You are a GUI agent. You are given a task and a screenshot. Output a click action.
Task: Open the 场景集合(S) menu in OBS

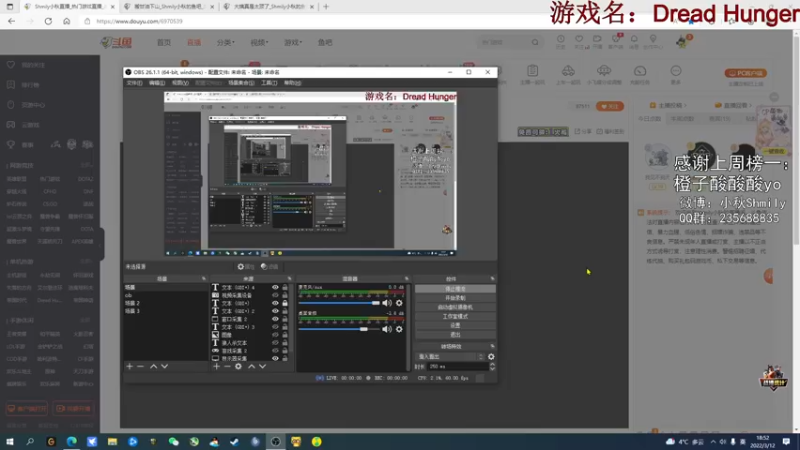tap(241, 83)
